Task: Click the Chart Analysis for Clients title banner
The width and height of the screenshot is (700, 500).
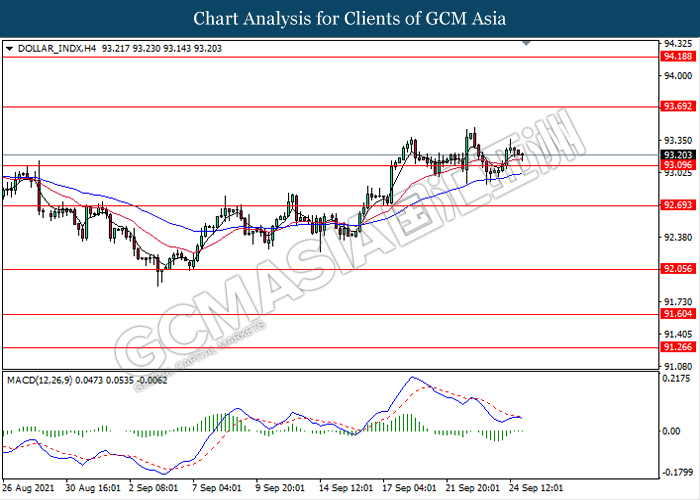Action: click(350, 18)
